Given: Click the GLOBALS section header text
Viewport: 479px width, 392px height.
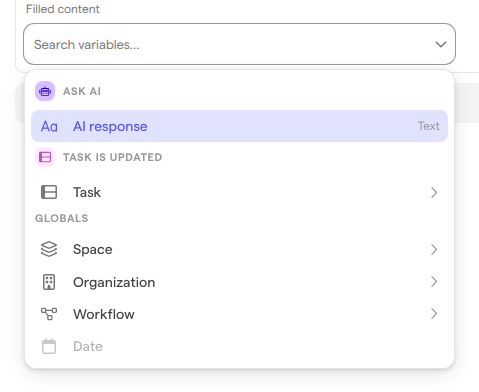Looking at the screenshot, I should click(x=62, y=218).
